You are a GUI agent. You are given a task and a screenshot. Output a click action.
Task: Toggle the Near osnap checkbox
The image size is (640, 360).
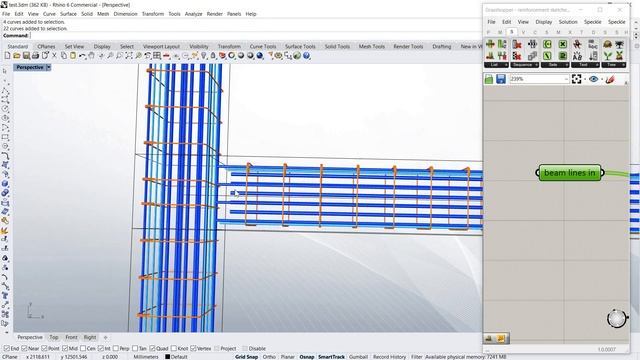(x=24, y=349)
